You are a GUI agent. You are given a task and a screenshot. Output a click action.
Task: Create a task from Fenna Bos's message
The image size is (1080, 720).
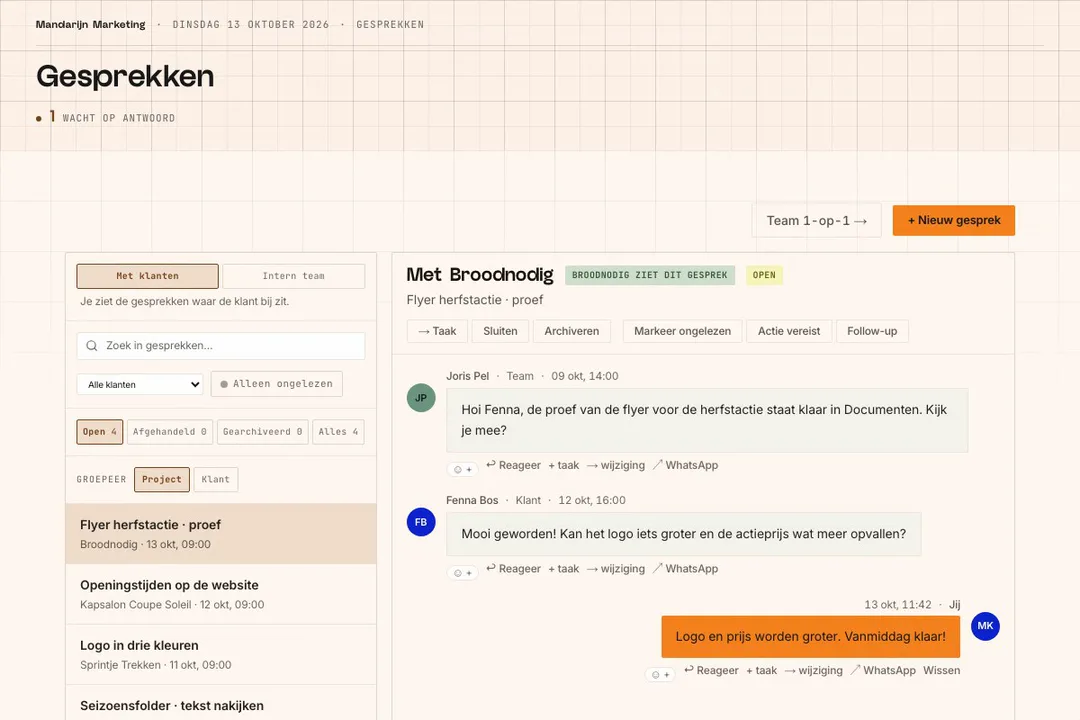564,568
